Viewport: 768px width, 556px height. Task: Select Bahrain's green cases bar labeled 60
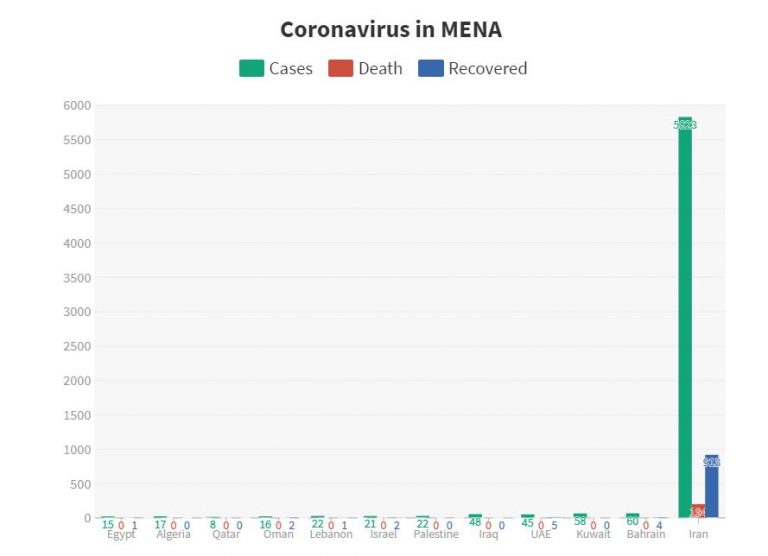point(633,515)
